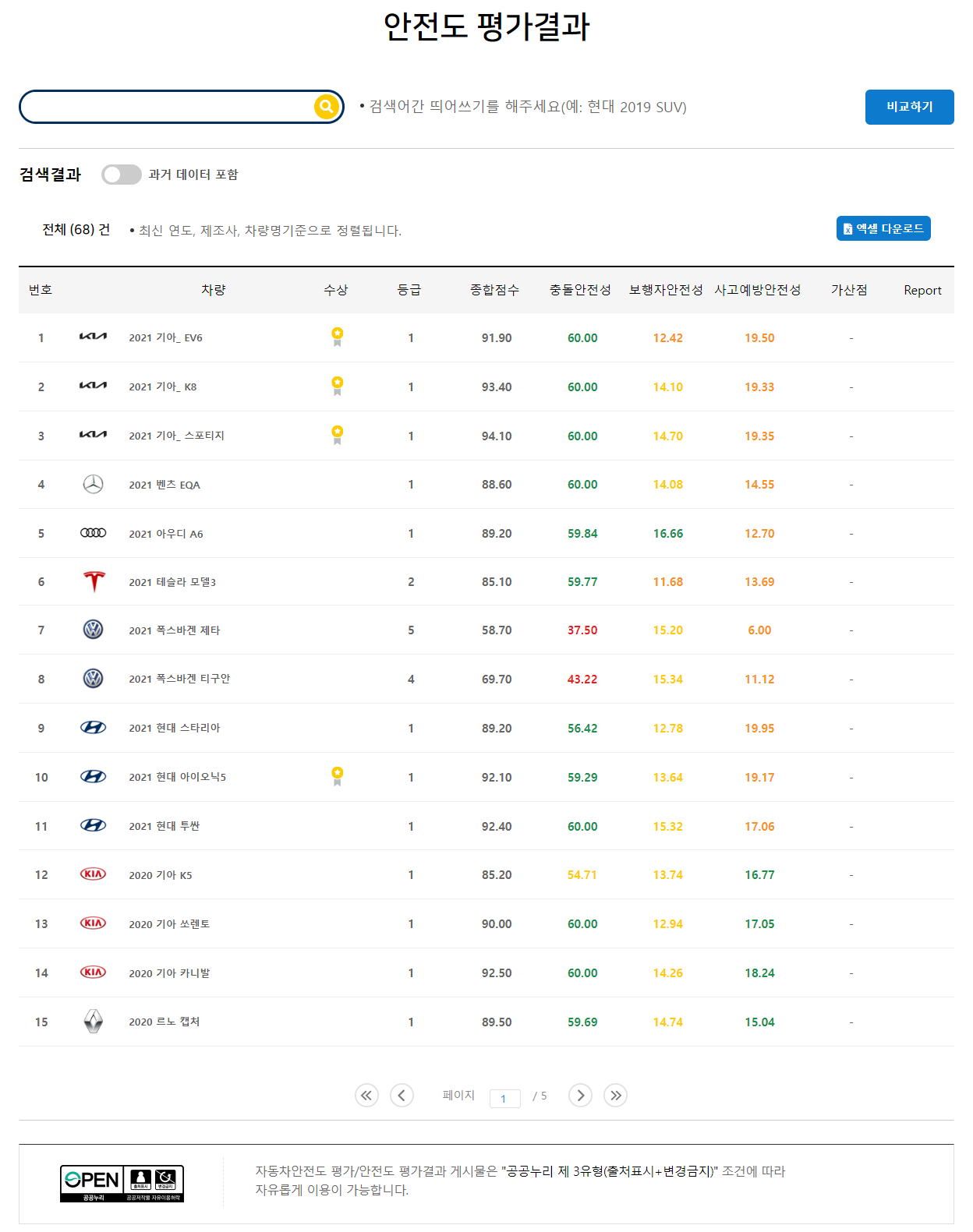Screen dimensions: 973x1232
Task: Click the 6.00 accident prevention score
Action: (x=759, y=630)
